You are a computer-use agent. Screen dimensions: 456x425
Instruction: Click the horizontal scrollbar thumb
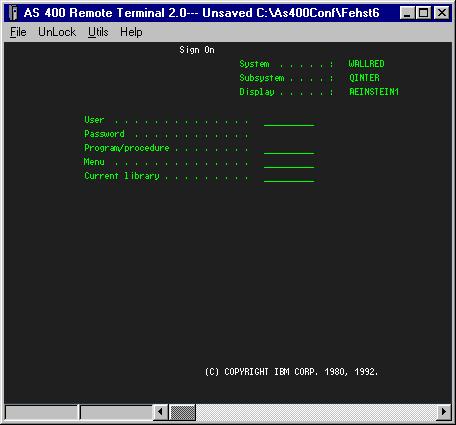[182, 412]
